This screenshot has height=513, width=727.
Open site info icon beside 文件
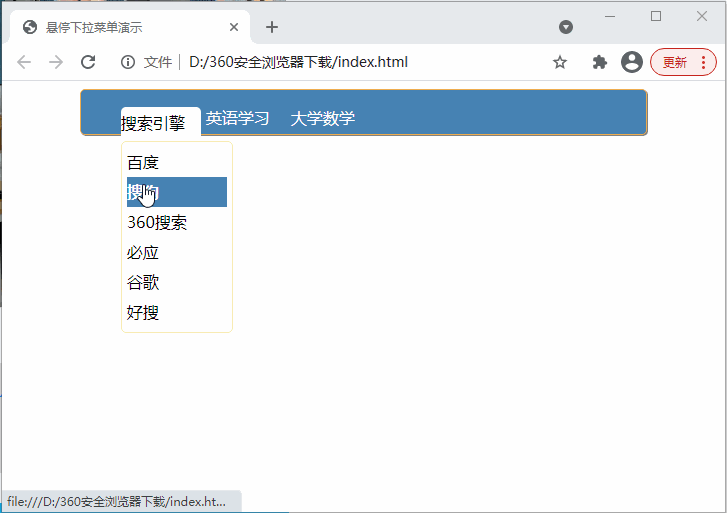(x=128, y=62)
